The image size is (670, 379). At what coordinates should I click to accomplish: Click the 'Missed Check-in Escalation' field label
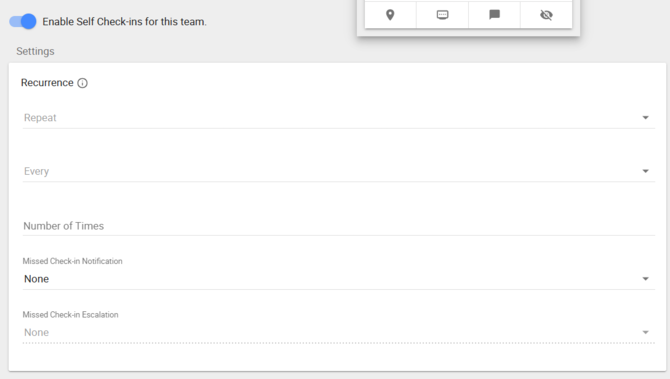tap(71, 314)
